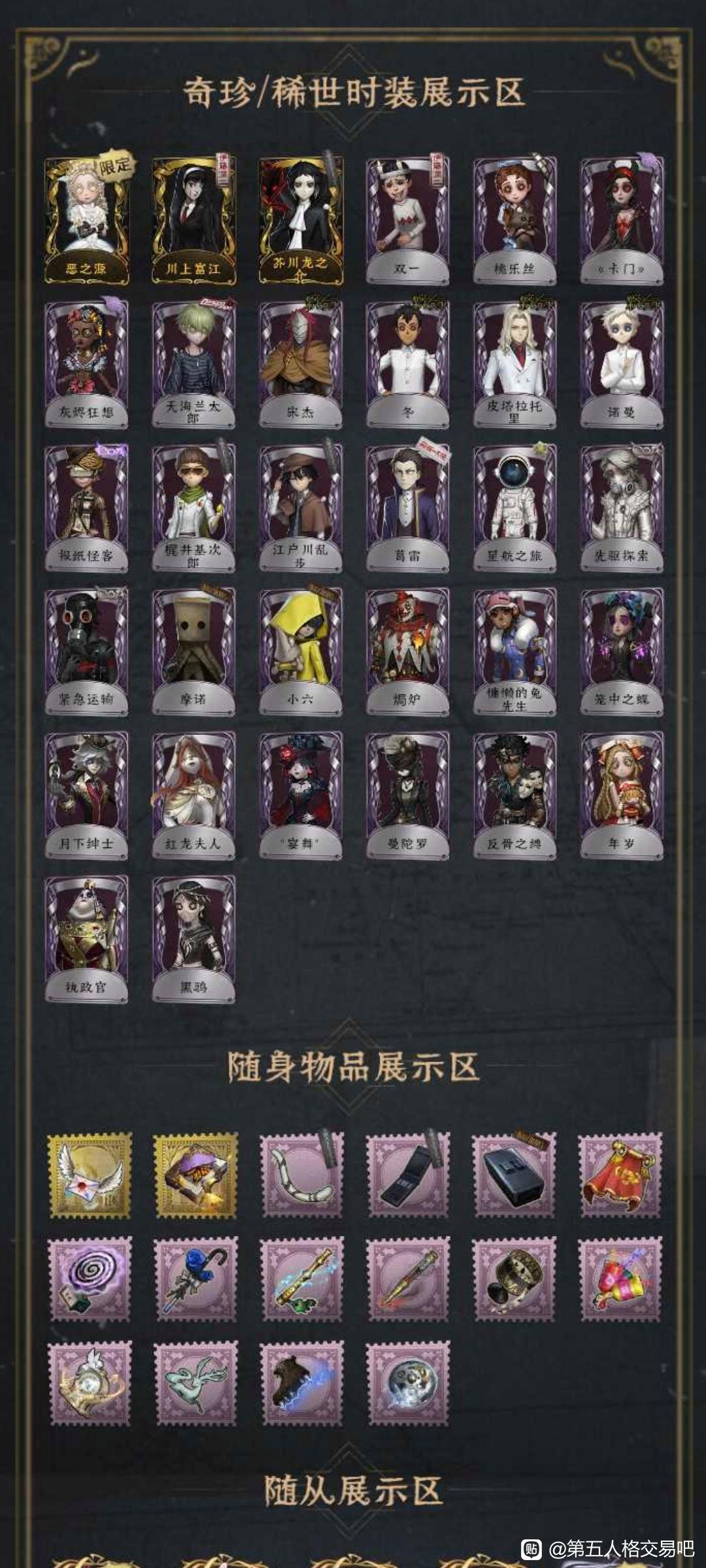This screenshot has width=706, height=1568.
Task: Select the 黑鸦 costume card
Action: pos(193,939)
